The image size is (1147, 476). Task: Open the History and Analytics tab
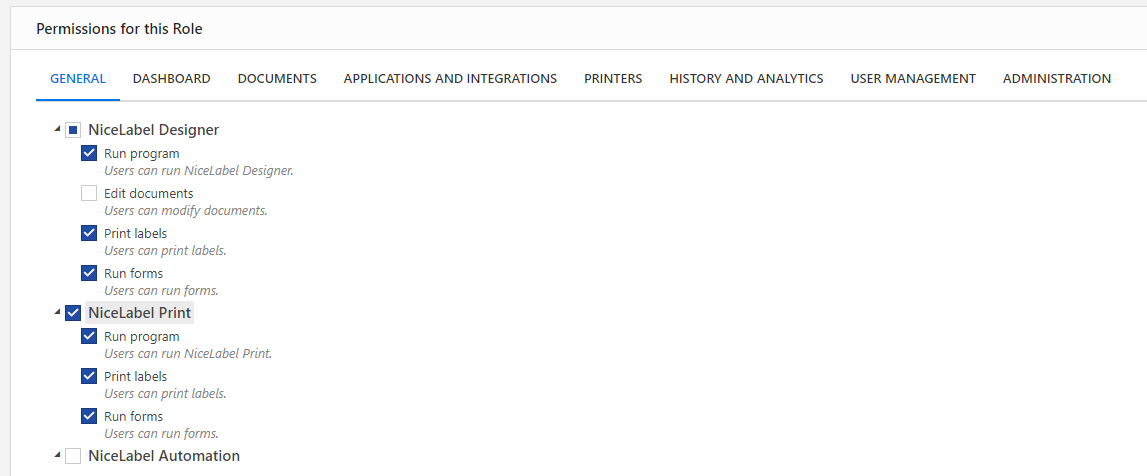coord(746,79)
